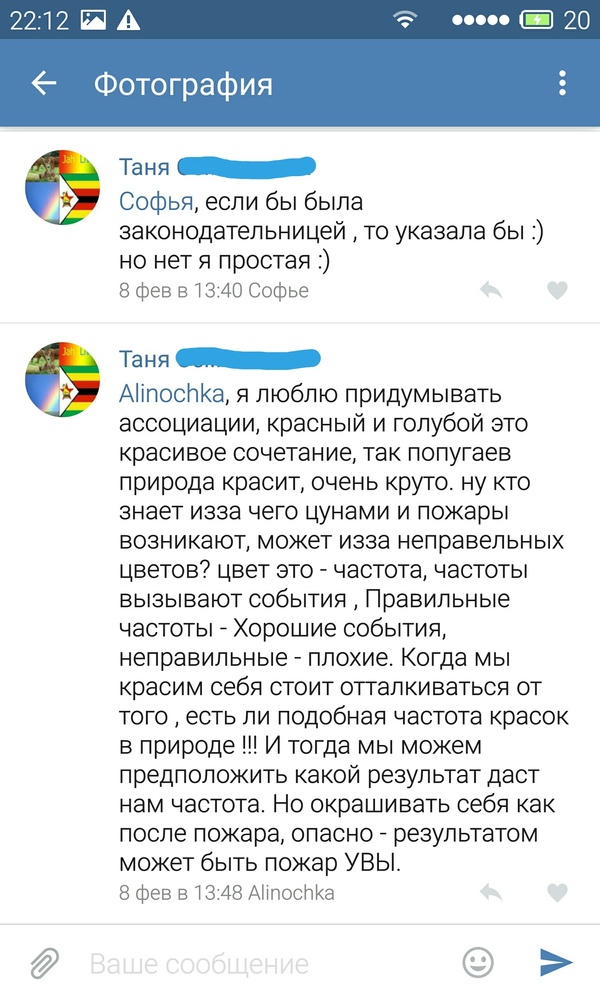
Task: Reply to the second comment to Alinochka
Action: pos(491,893)
